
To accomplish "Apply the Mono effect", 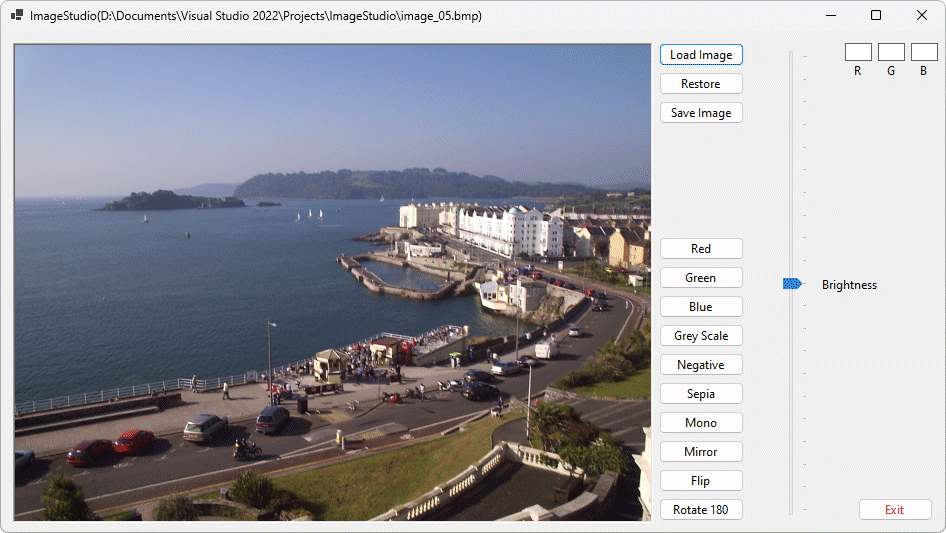I will click(x=701, y=423).
